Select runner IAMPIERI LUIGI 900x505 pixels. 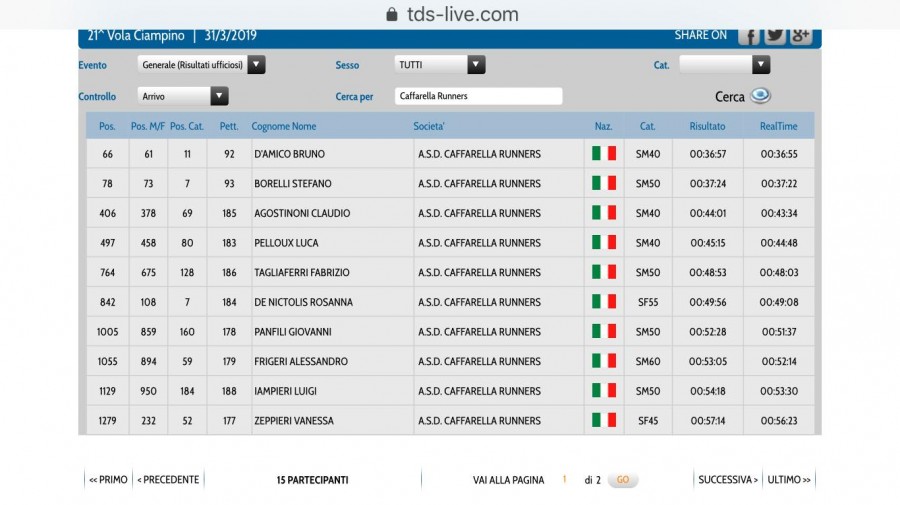point(285,391)
